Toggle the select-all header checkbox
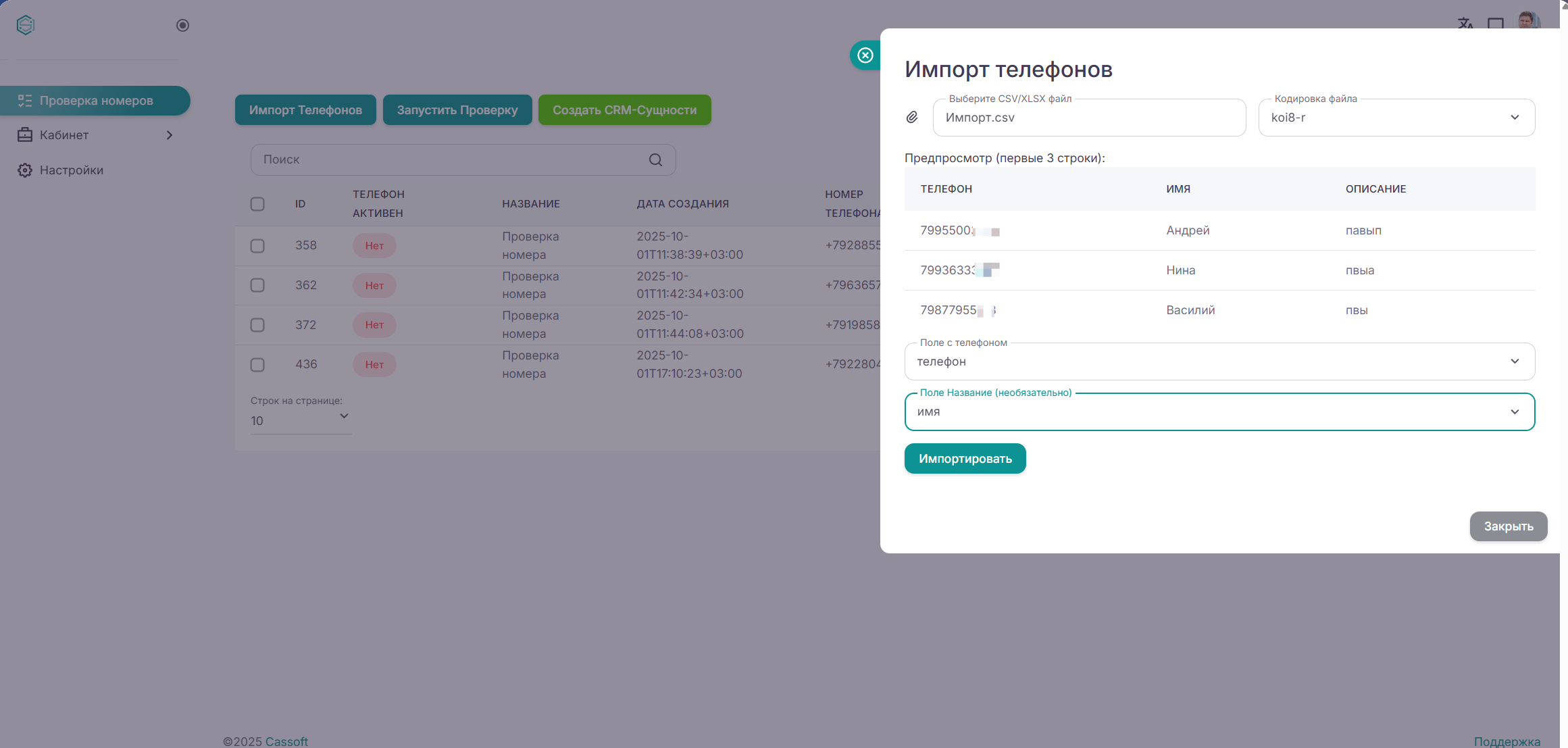The height and width of the screenshot is (748, 1568). point(257,204)
